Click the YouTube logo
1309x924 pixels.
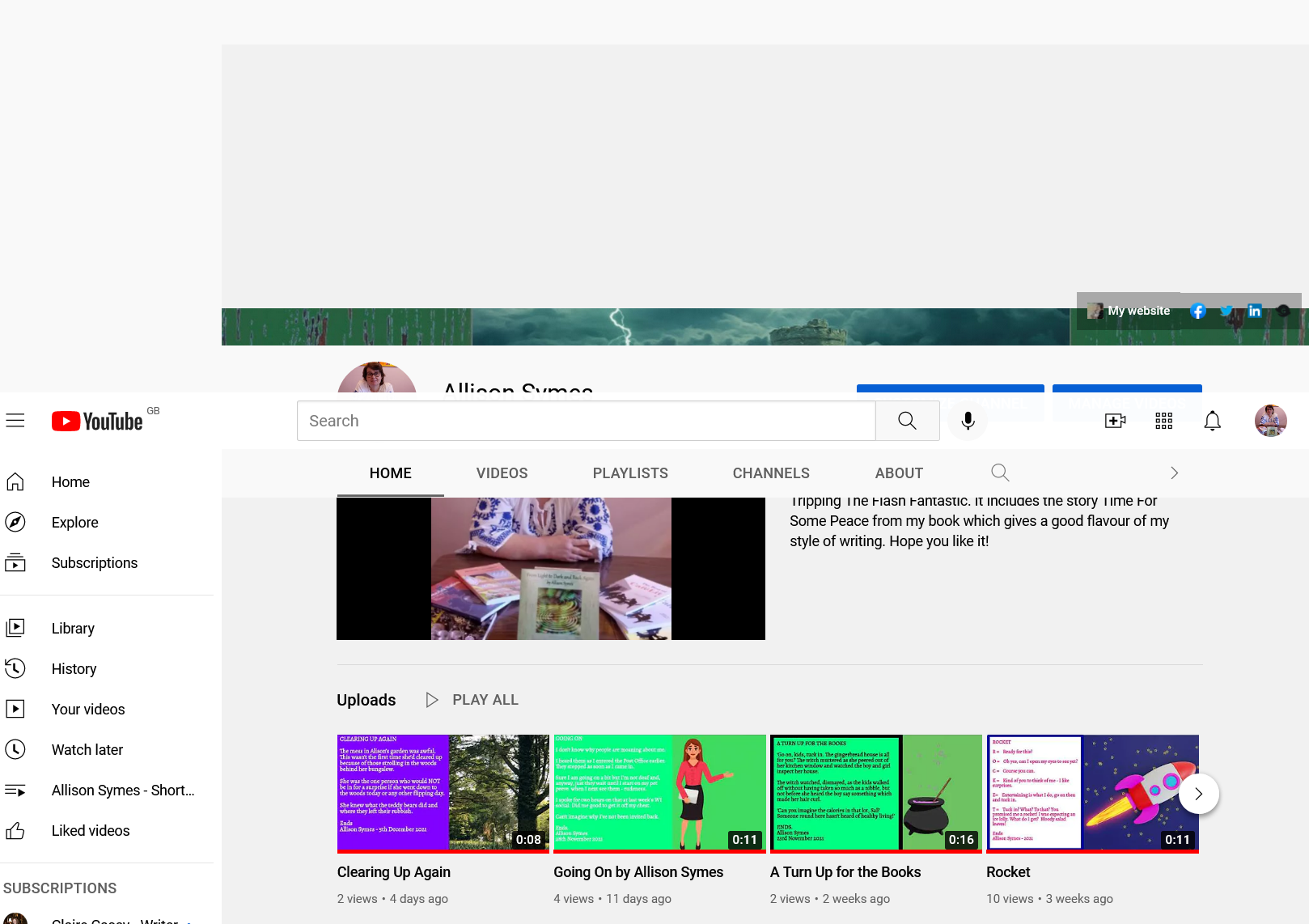[x=98, y=422]
